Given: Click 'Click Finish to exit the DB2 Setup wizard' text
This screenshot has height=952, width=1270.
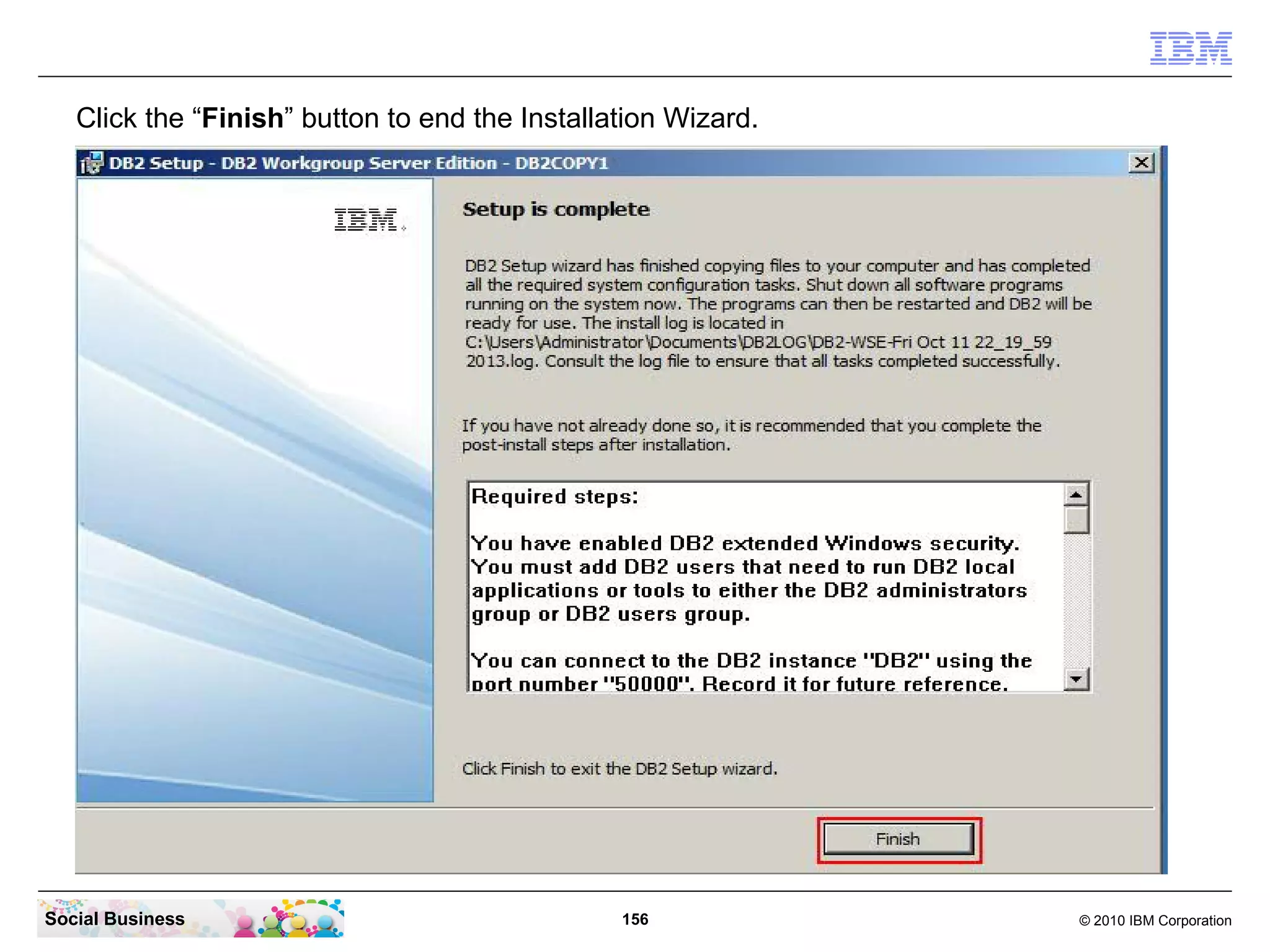Looking at the screenshot, I should tap(619, 769).
